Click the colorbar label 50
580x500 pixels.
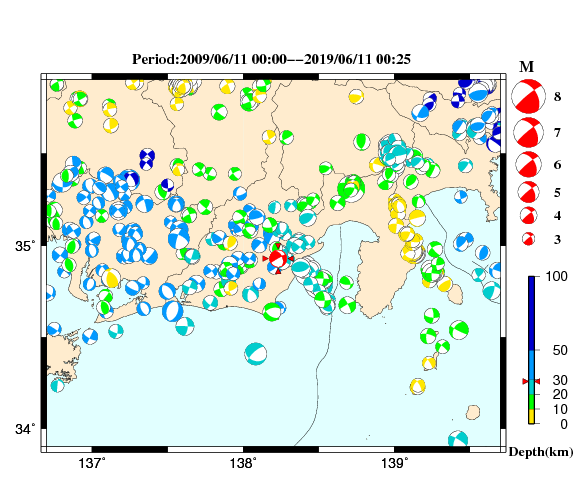tap(560, 350)
